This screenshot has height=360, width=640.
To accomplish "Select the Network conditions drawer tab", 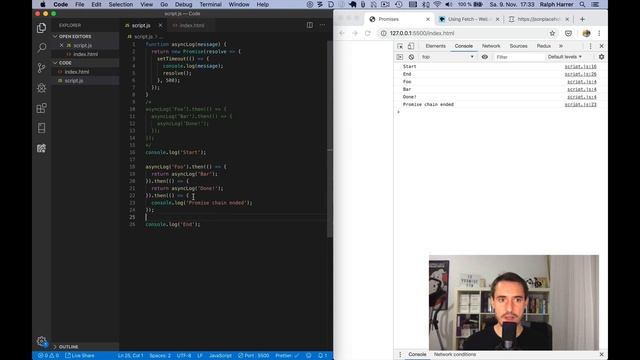I will 455,354.
